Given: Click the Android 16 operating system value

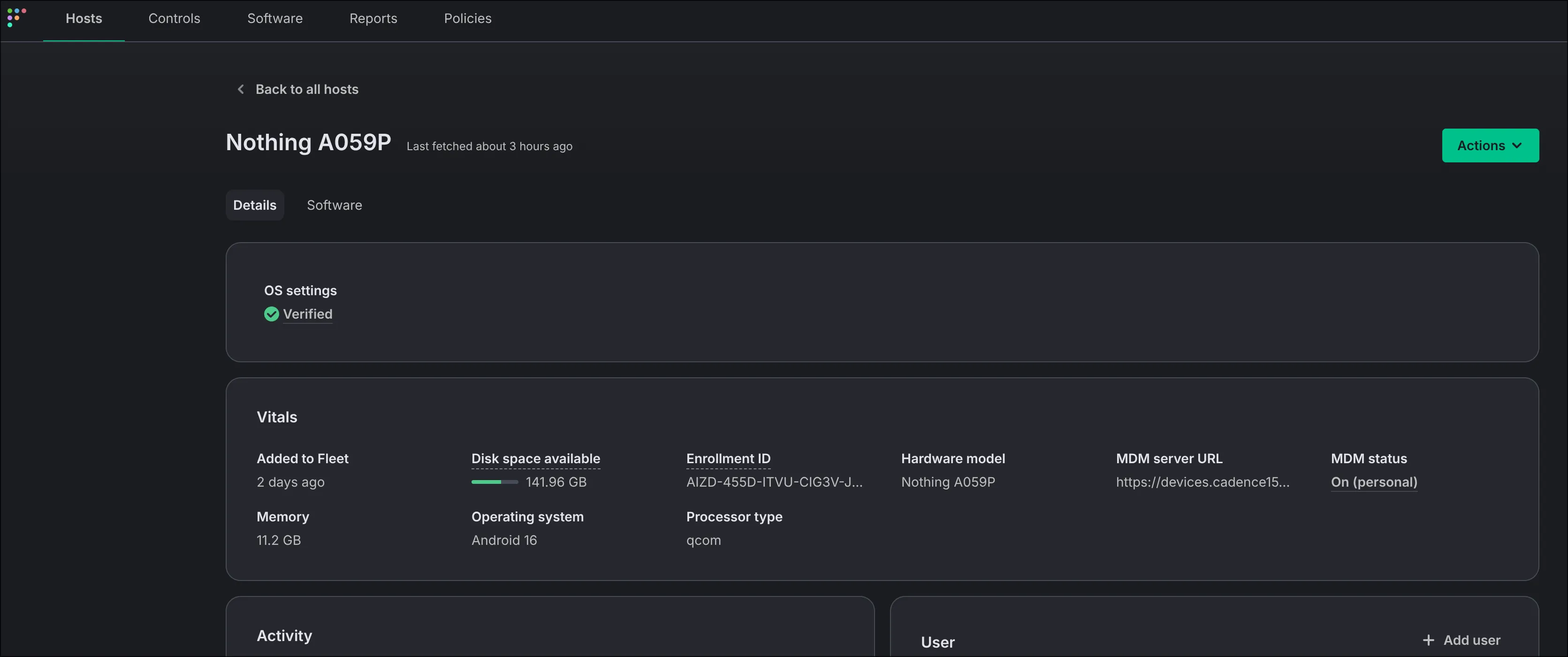Looking at the screenshot, I should [504, 541].
